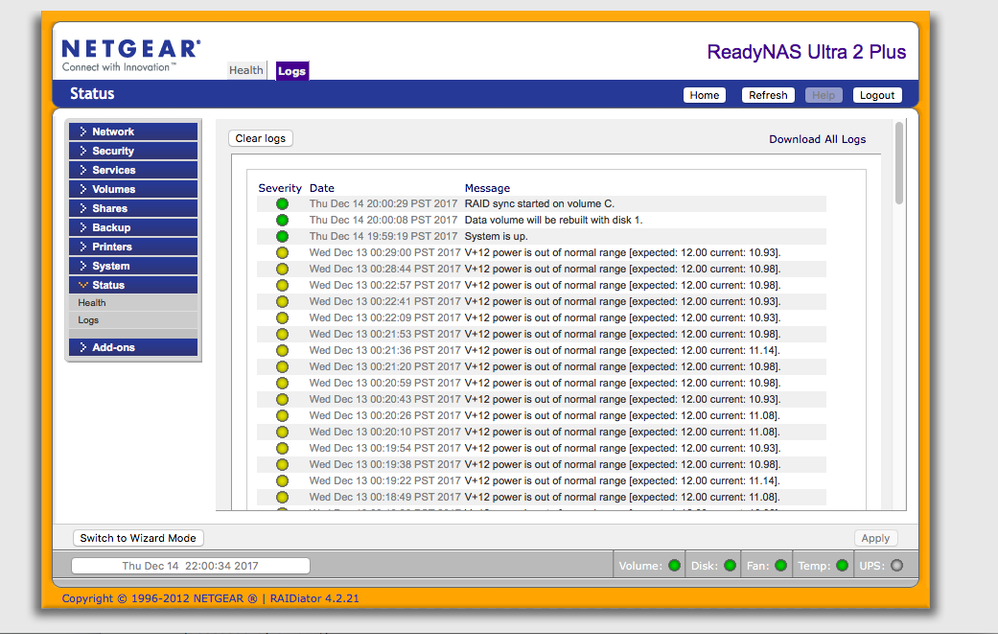The height and width of the screenshot is (634, 998).
Task: Click the 'System is up.' message
Action: (x=496, y=236)
